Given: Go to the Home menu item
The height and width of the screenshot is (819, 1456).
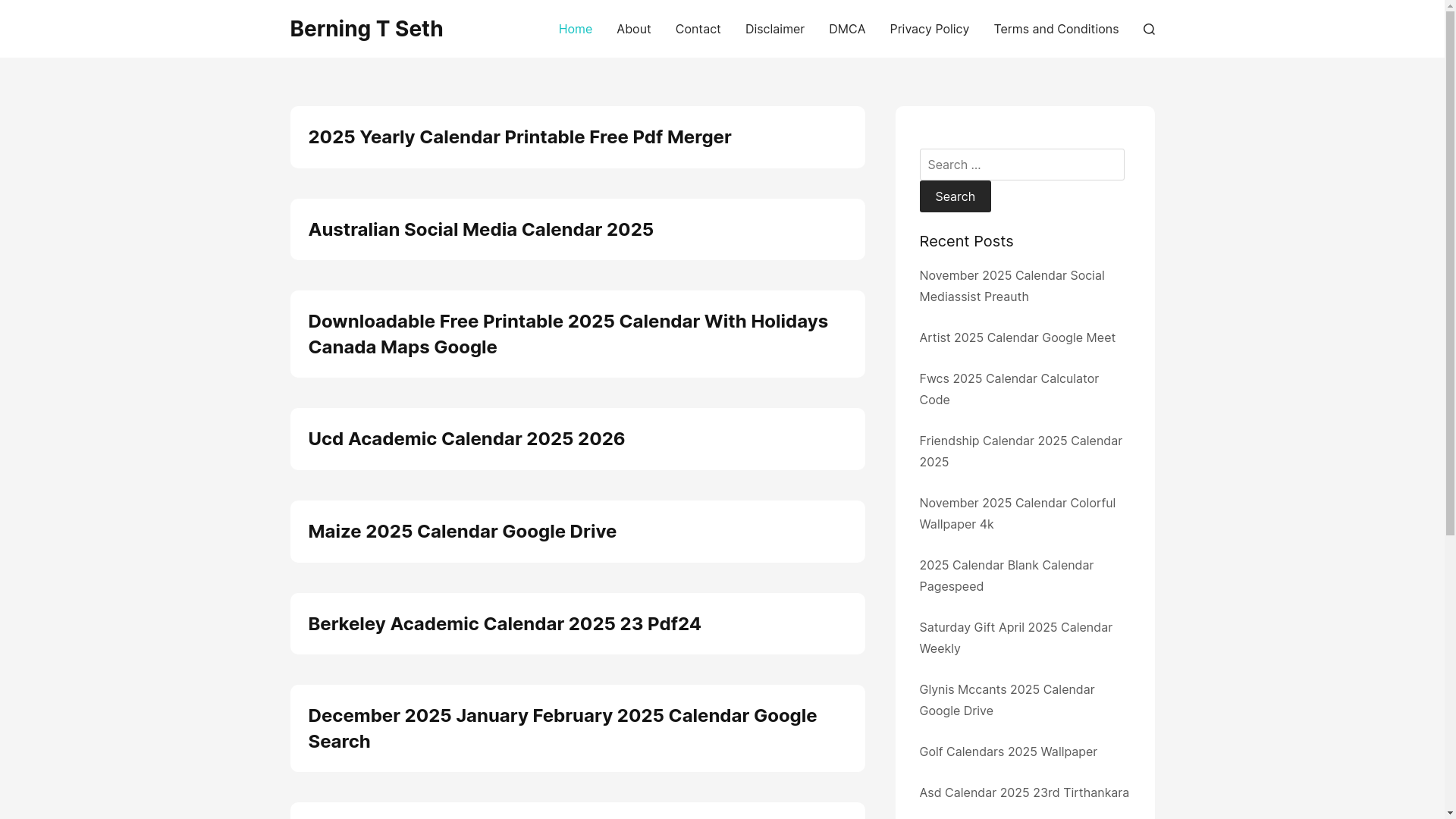Looking at the screenshot, I should [x=575, y=29].
